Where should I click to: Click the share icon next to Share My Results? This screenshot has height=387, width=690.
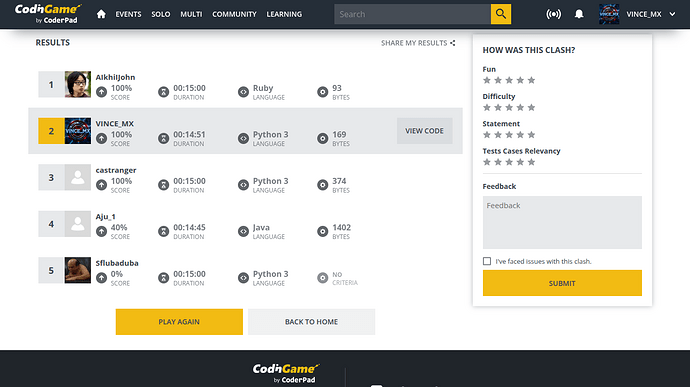(452, 43)
